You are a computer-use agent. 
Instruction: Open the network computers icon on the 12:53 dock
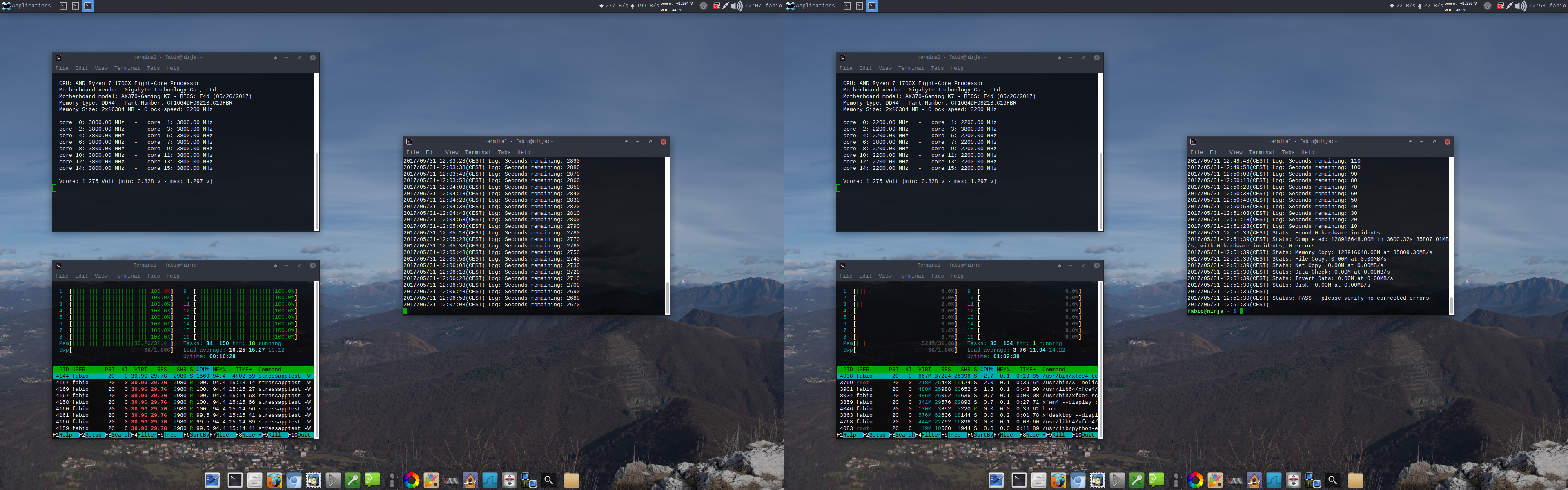pyautogui.click(x=1313, y=480)
